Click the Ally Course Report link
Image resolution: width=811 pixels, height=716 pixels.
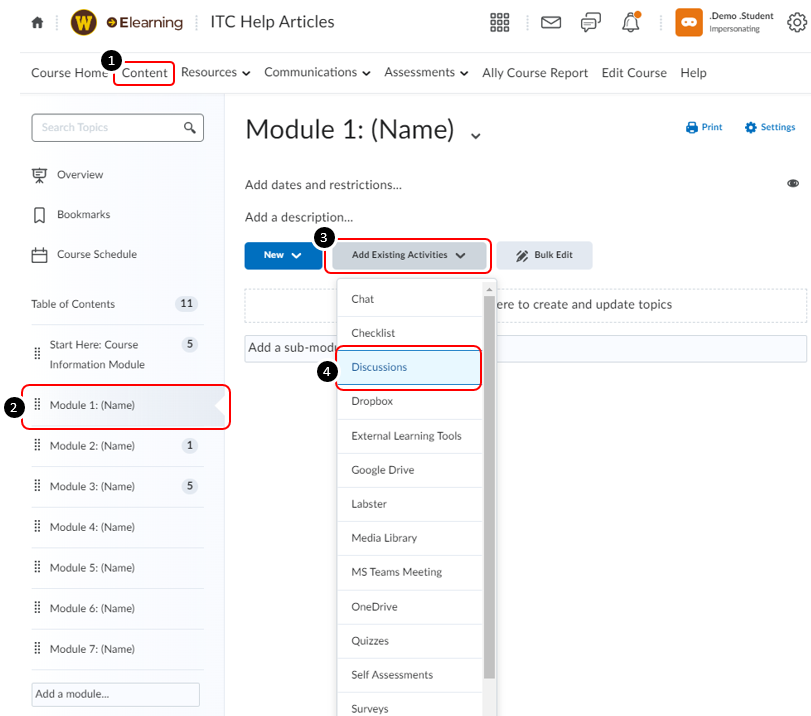pyautogui.click(x=534, y=72)
